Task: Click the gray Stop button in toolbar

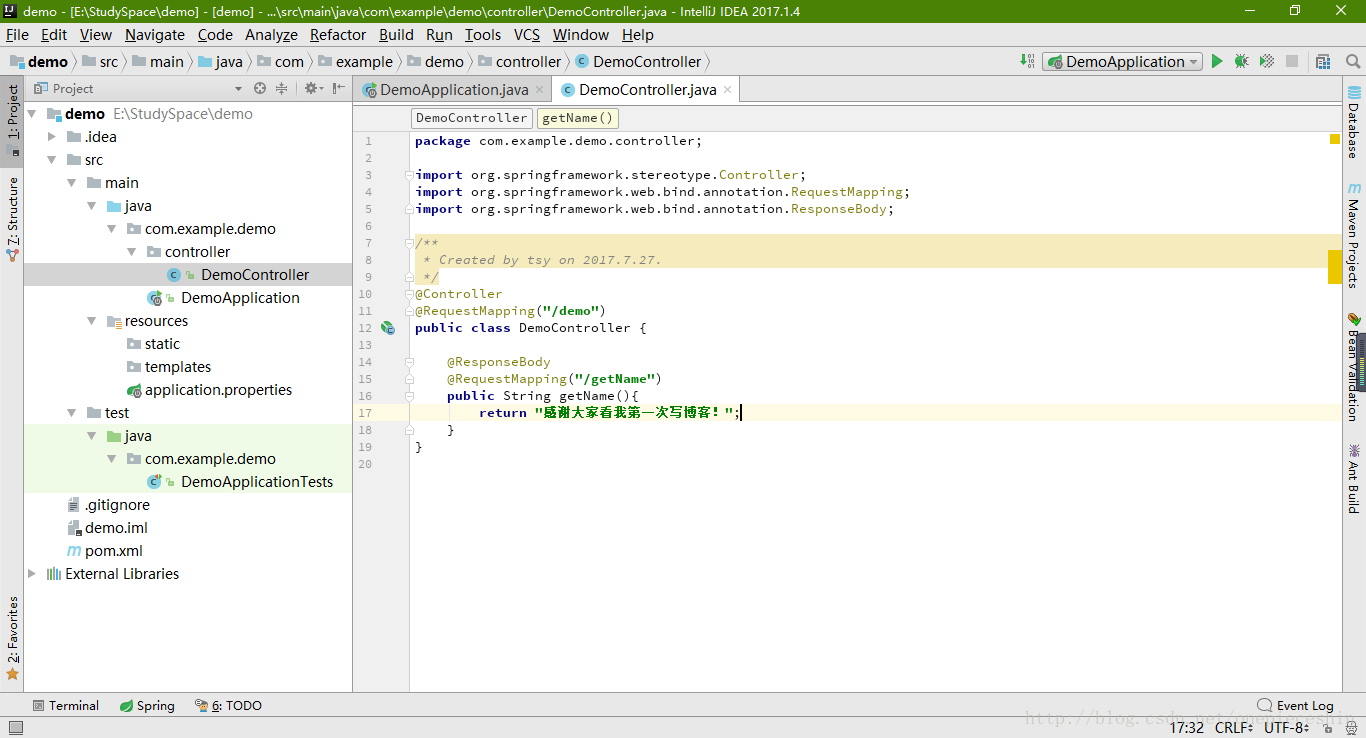Action: (x=1292, y=61)
